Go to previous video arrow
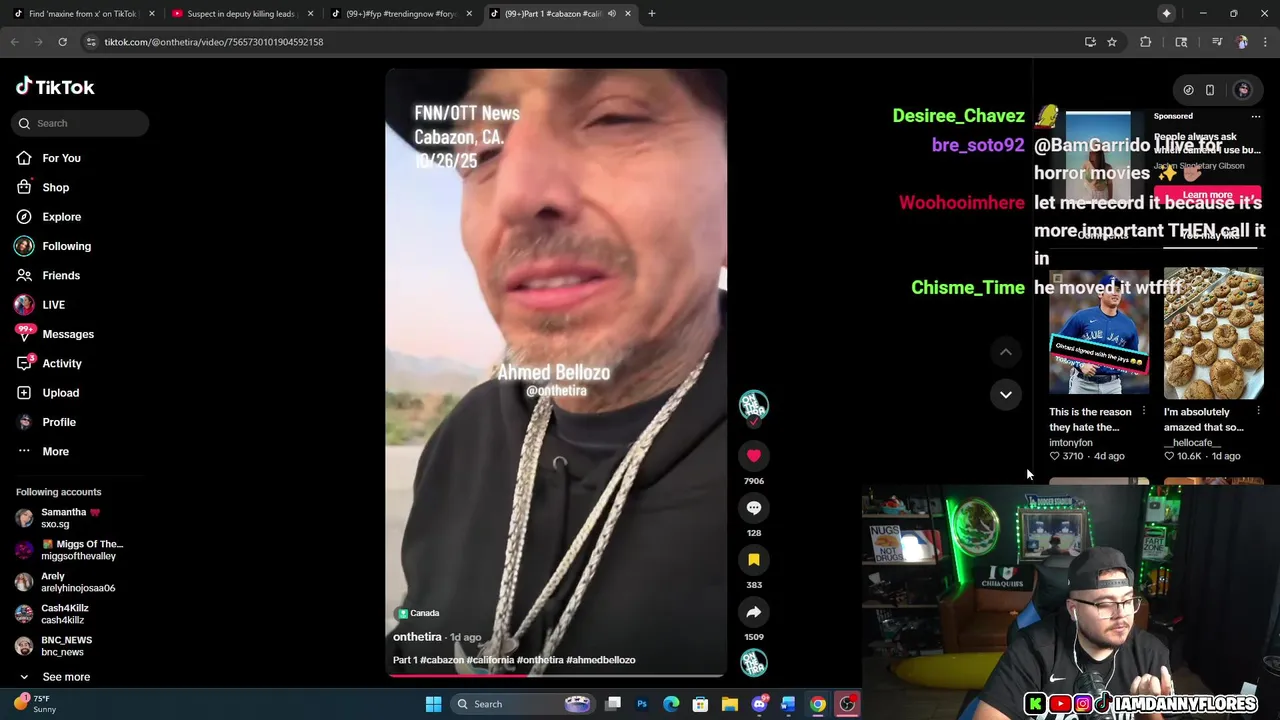Viewport: 1280px width, 720px height. [x=1006, y=352]
